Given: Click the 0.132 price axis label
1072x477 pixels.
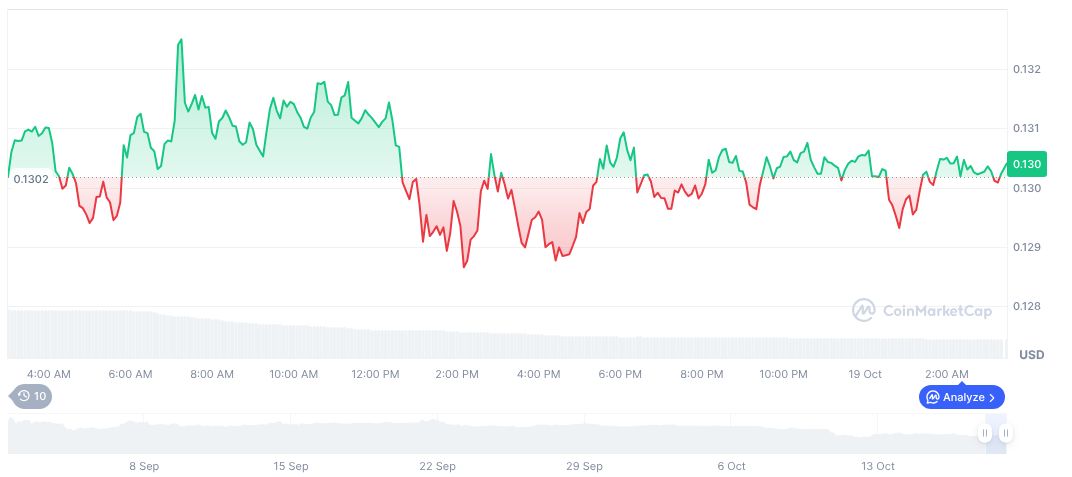Looking at the screenshot, I should point(1027,69).
